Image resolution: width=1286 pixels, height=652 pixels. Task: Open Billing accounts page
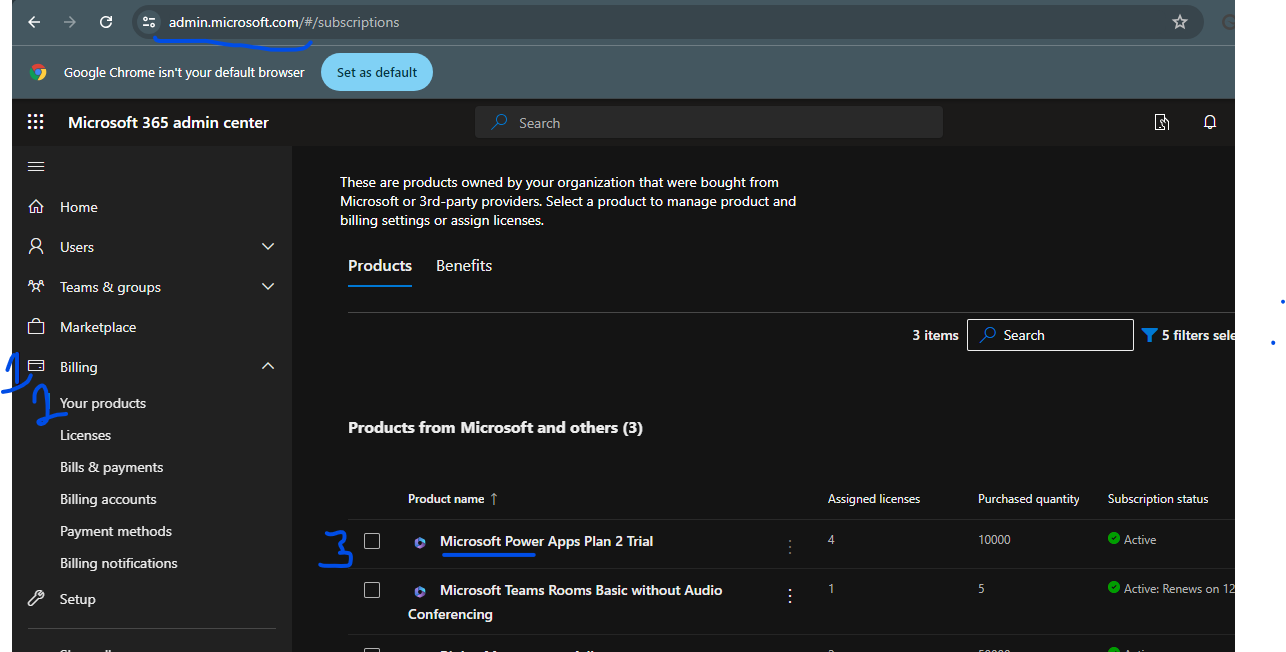click(x=108, y=499)
